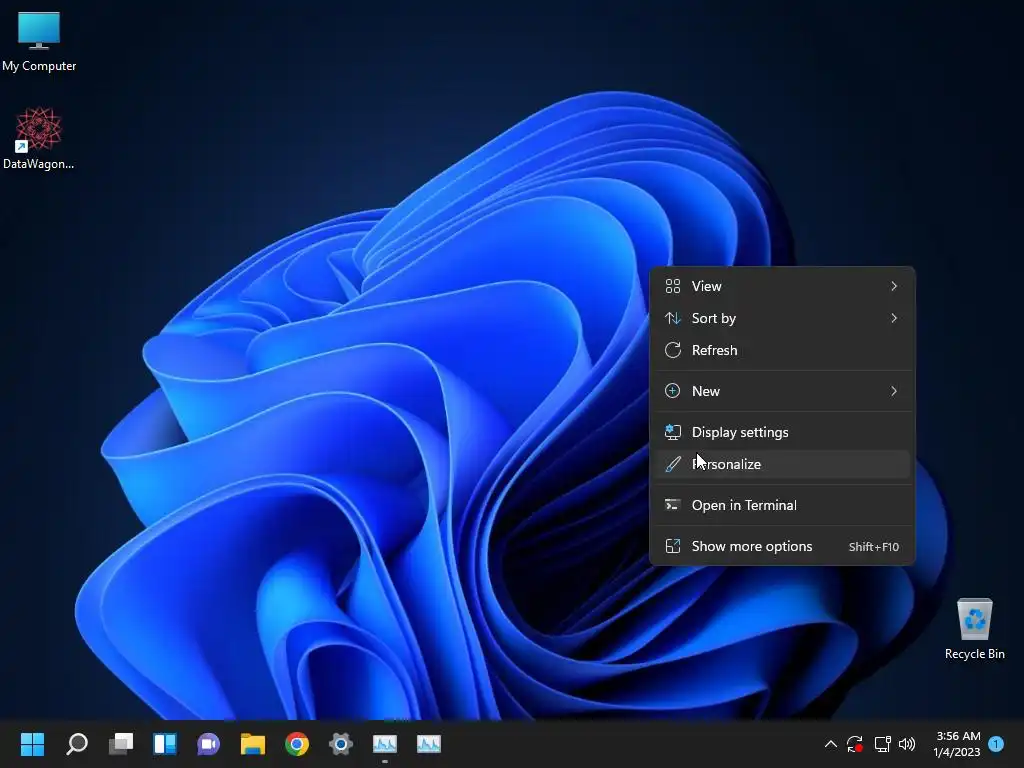Screen dimensions: 1024x768
Task: Open the clock showing 3:56 AM
Action: click(x=957, y=744)
